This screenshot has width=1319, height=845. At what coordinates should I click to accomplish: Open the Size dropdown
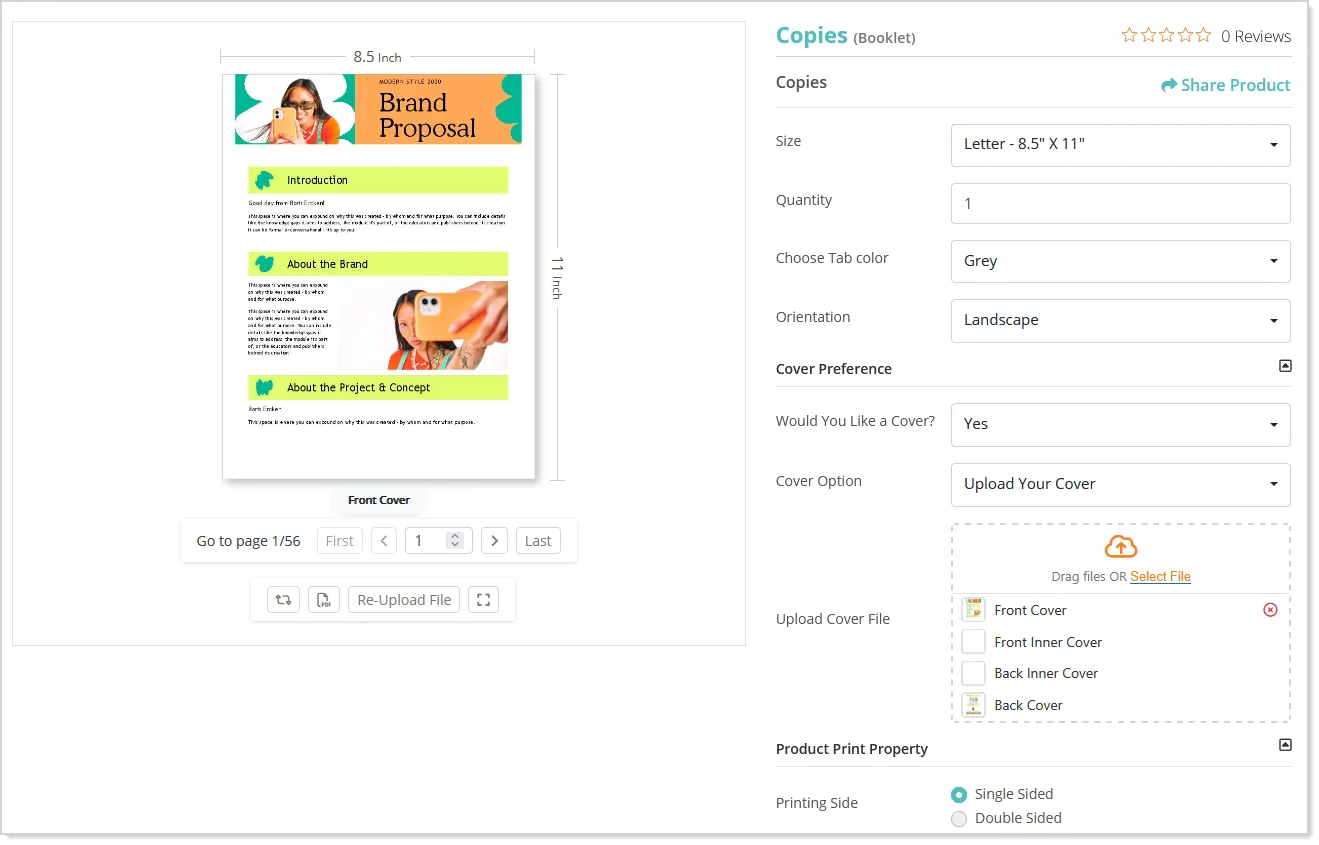pos(1120,145)
